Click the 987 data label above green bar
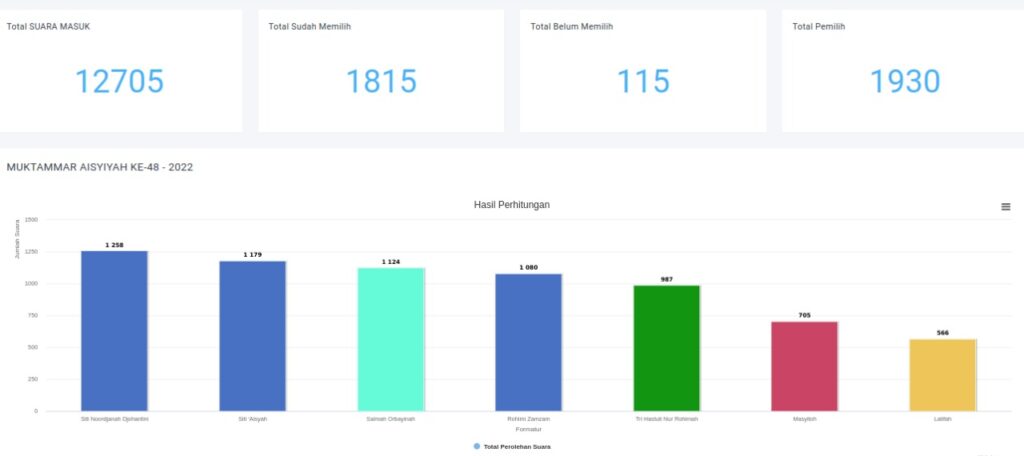Screen dimensions: 1024x456 [666, 280]
